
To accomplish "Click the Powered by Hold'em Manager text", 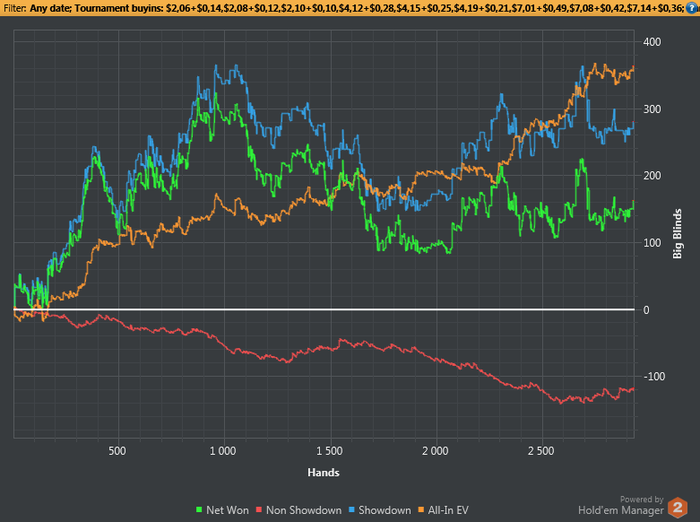I will [x=621, y=505].
